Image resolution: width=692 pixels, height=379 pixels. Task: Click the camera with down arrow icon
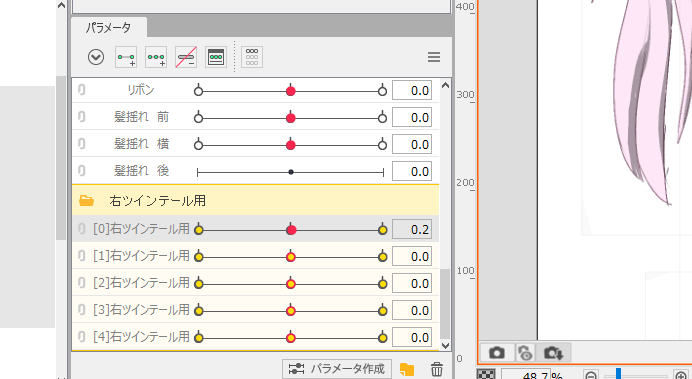click(x=553, y=353)
